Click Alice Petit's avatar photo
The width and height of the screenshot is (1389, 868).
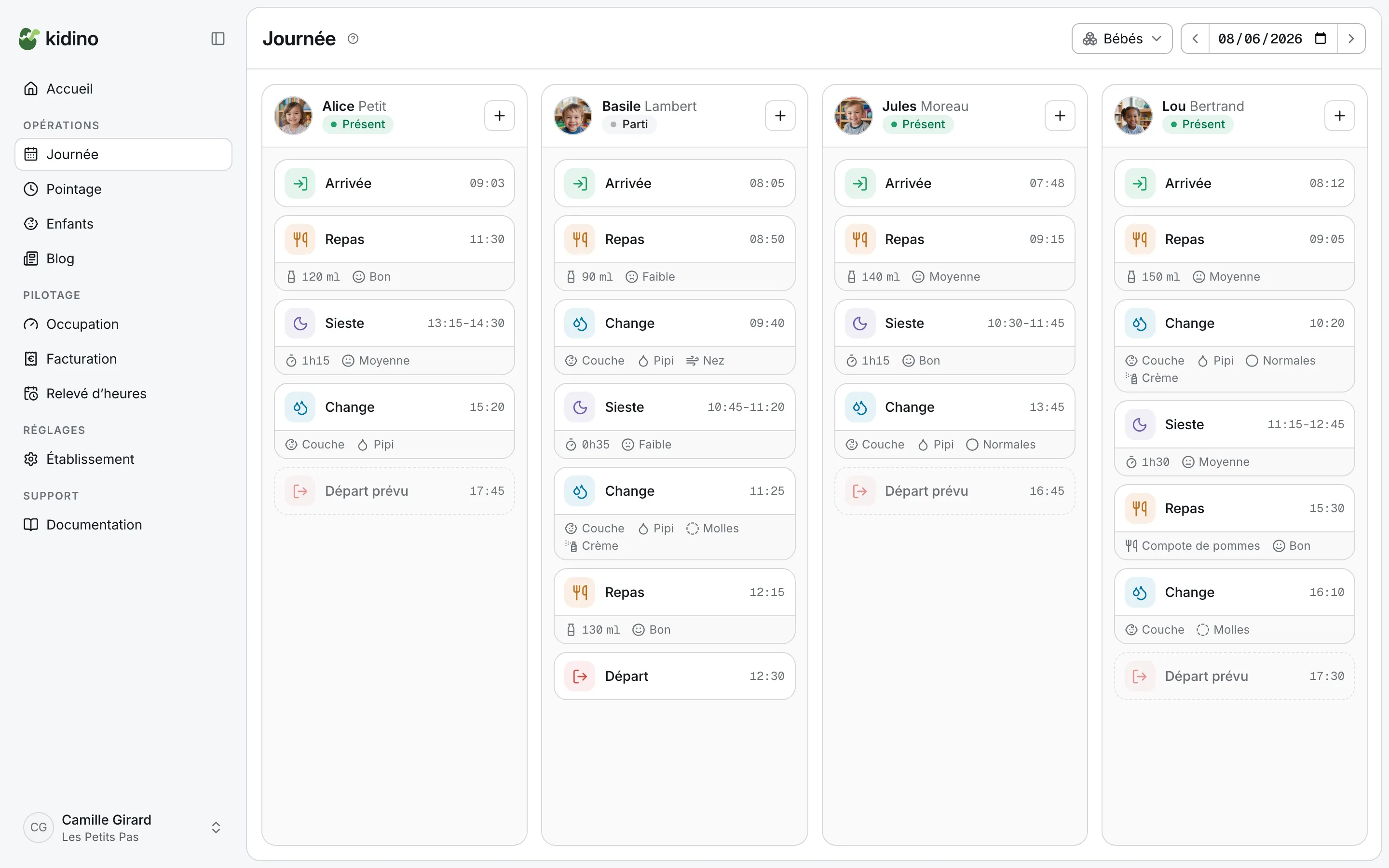tap(293, 115)
